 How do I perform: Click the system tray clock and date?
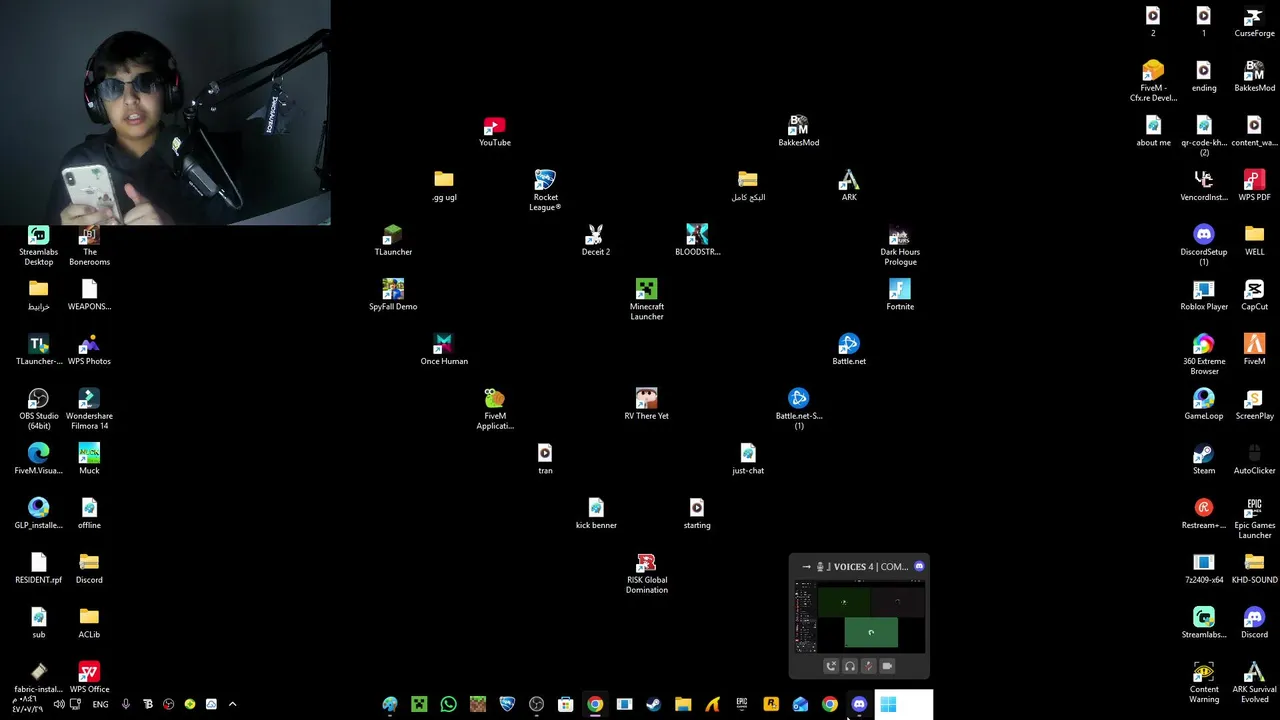point(27,704)
